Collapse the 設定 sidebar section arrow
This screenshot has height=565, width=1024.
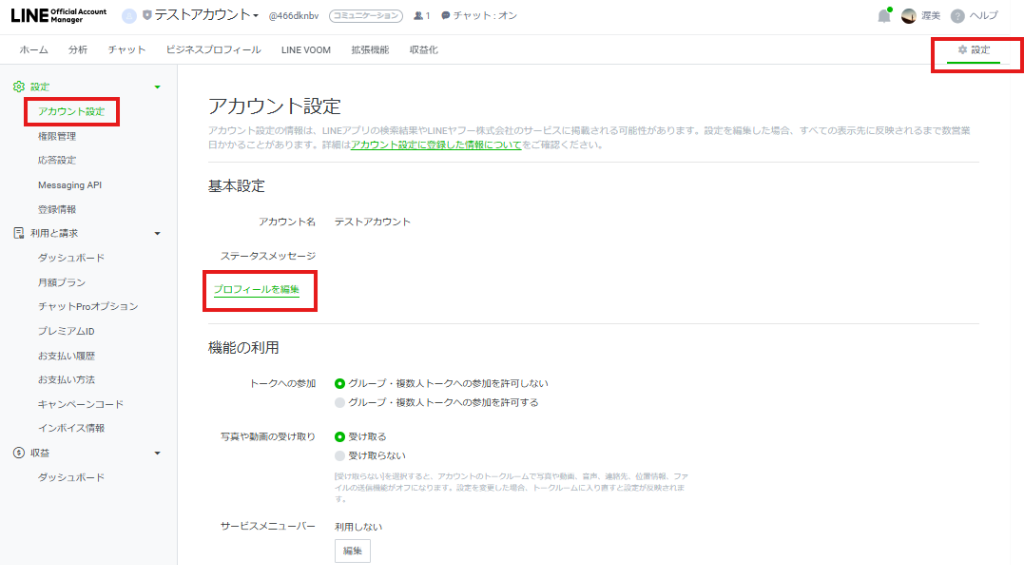click(157, 87)
